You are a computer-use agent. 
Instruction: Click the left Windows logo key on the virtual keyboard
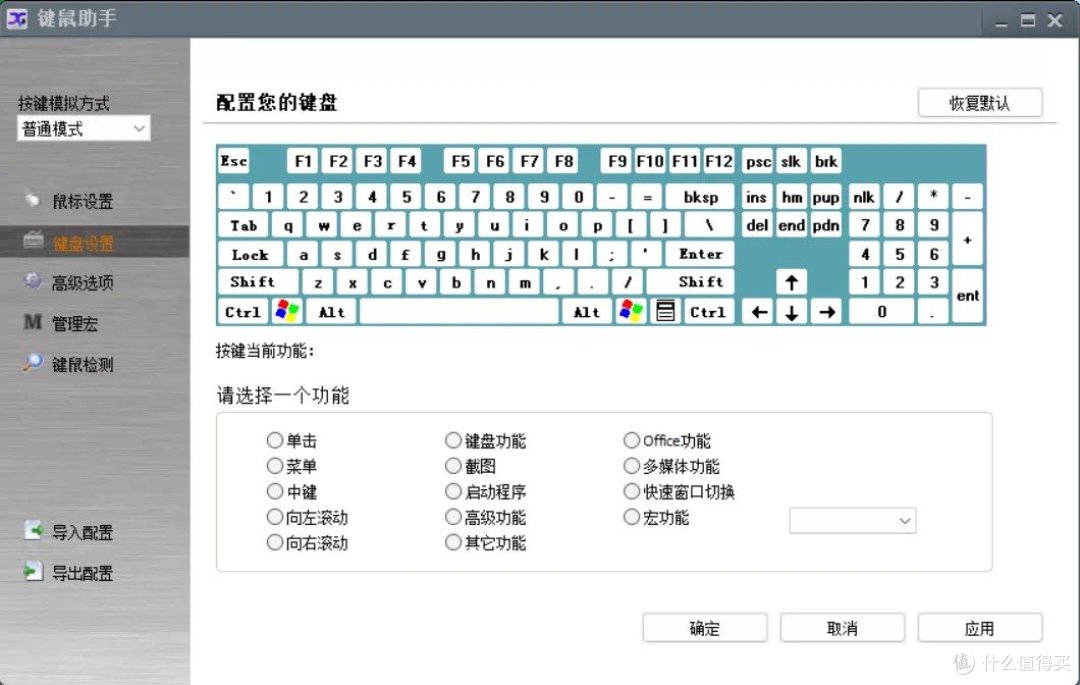pyautogui.click(x=288, y=311)
